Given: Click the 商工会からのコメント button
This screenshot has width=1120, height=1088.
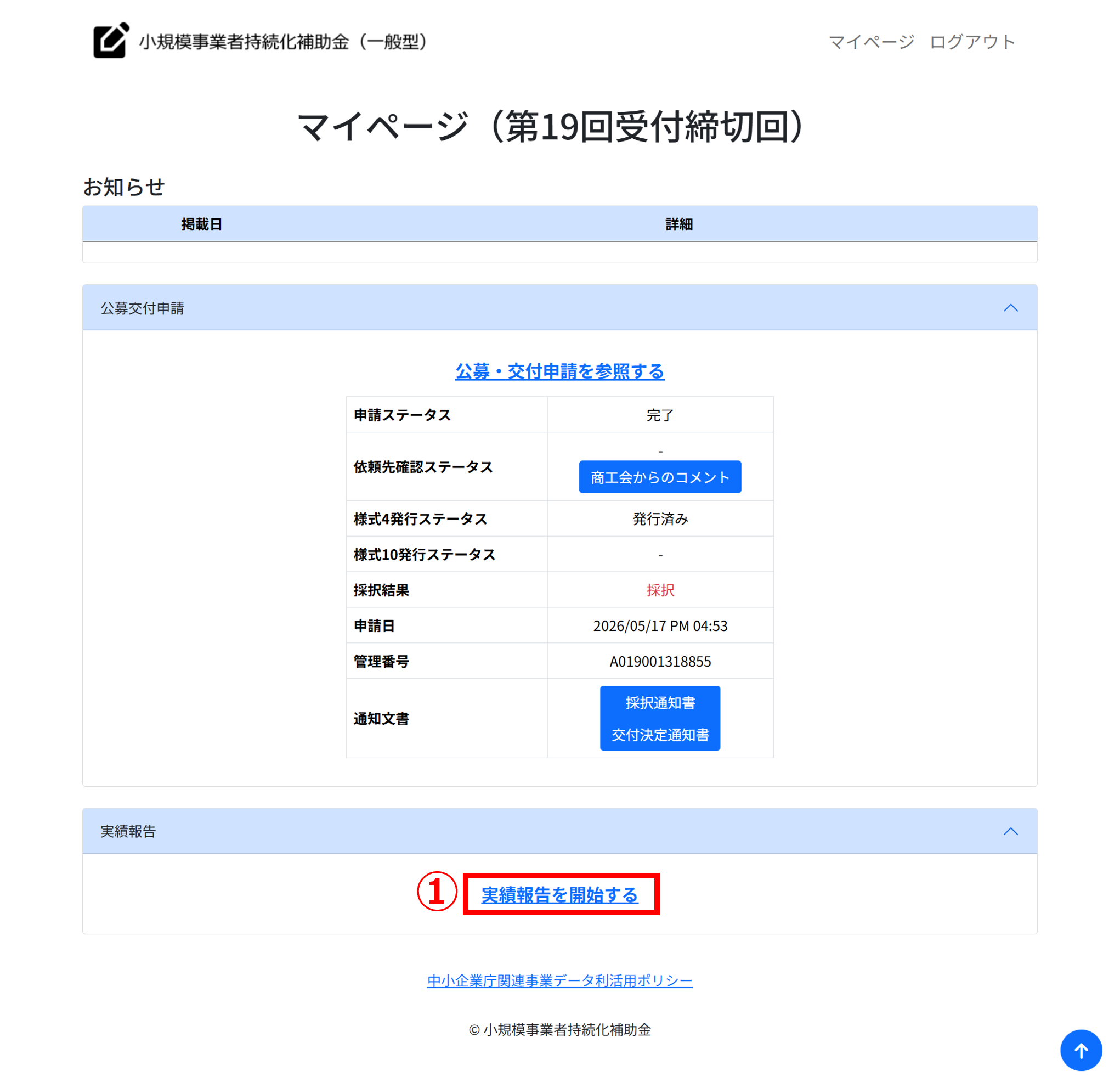Looking at the screenshot, I should point(659,477).
